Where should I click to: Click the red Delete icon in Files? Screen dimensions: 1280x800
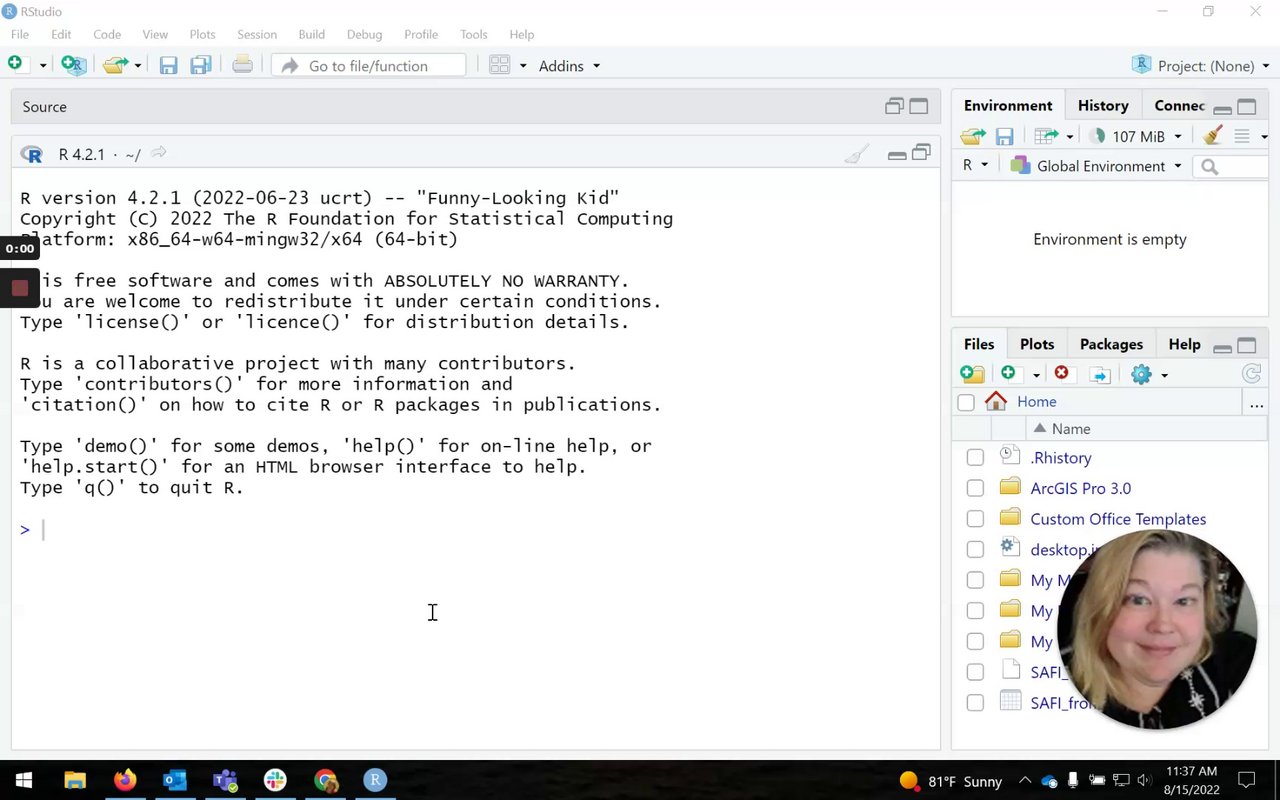coord(1062,373)
